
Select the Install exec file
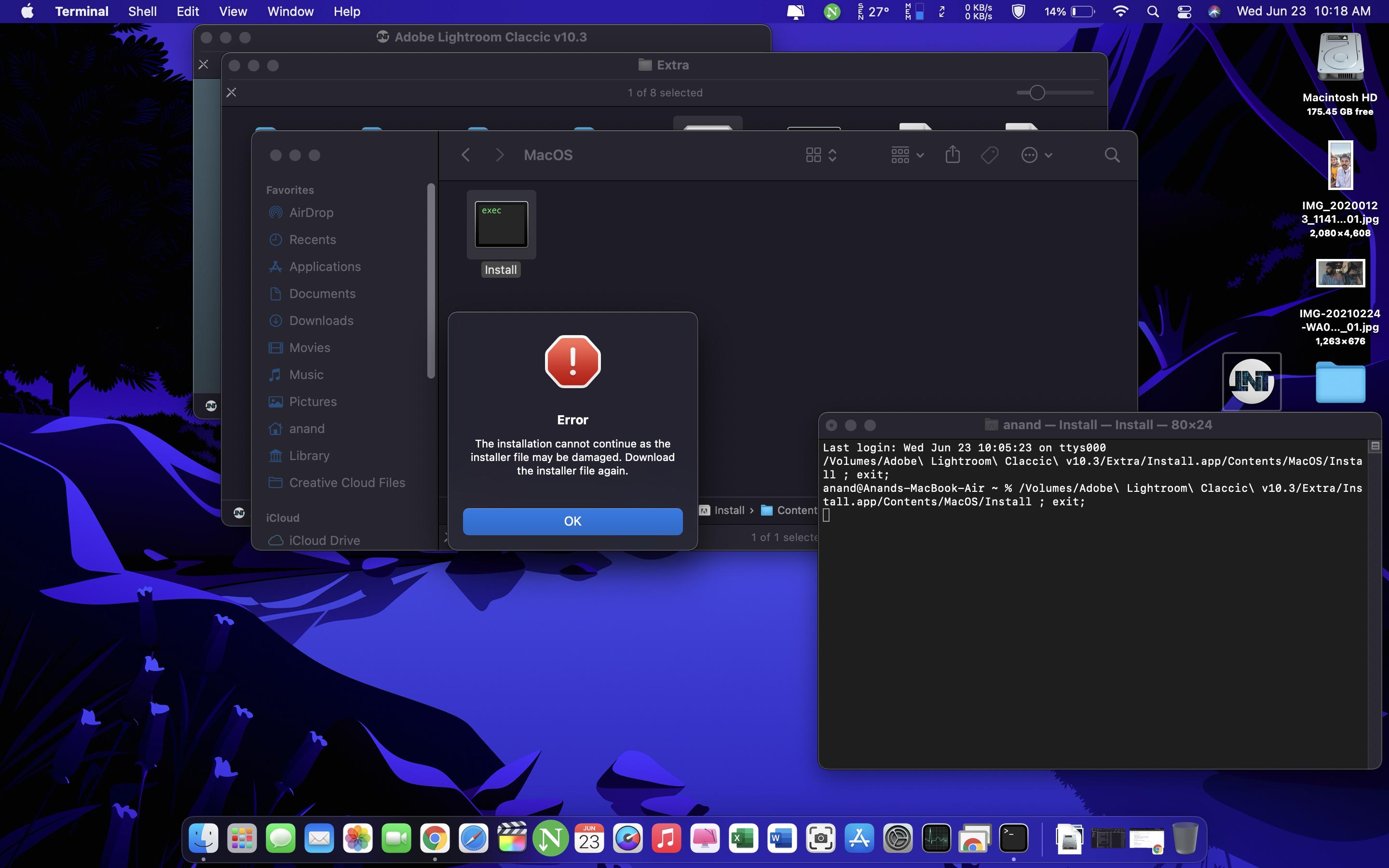coord(501,225)
